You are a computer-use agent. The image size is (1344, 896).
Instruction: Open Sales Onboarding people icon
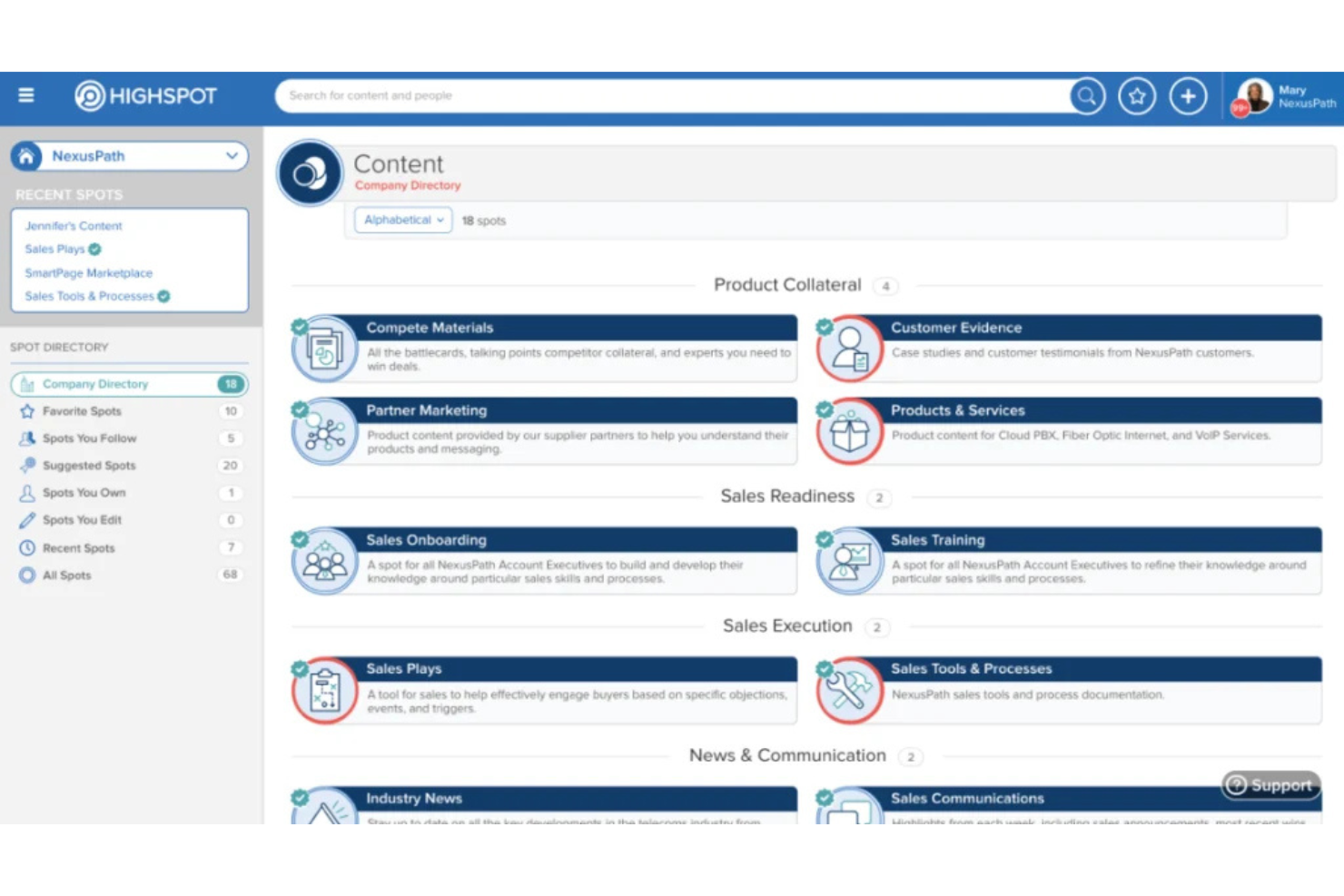[x=324, y=562]
